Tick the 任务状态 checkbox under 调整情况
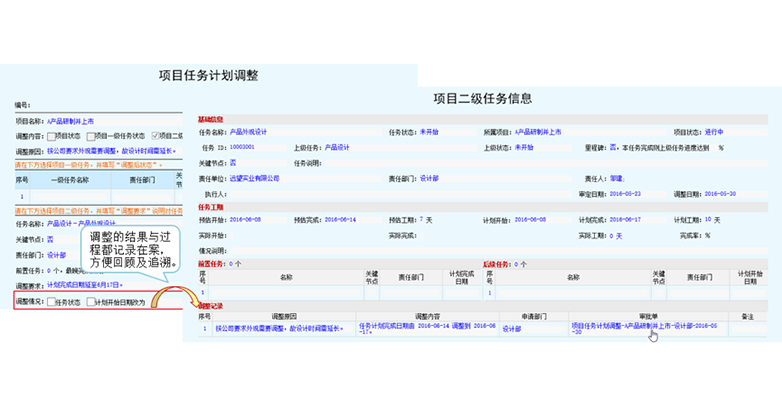Viewport: 782px width, 400px height. tap(51, 301)
